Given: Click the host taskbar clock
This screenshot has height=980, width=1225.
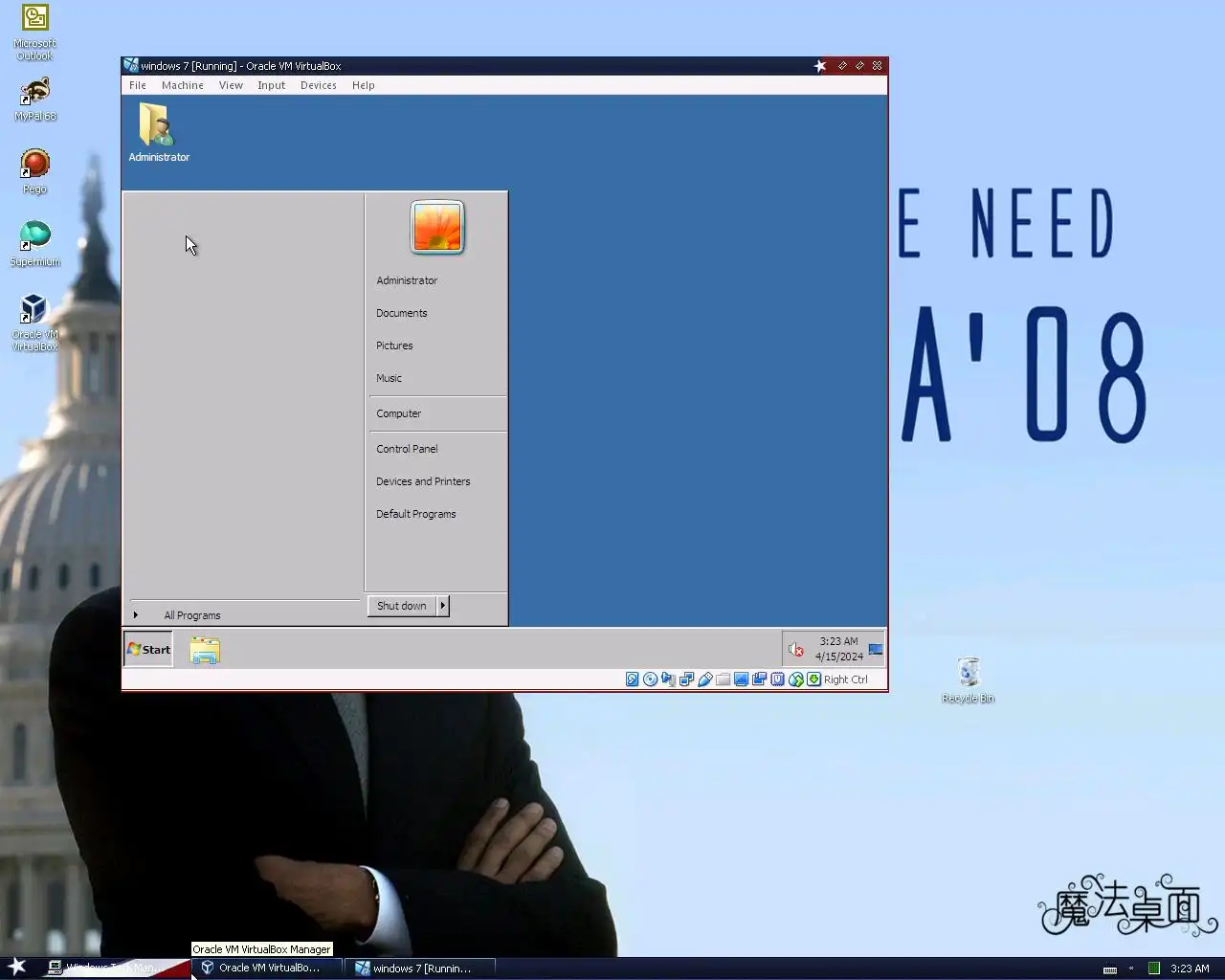Looking at the screenshot, I should (x=1190, y=969).
